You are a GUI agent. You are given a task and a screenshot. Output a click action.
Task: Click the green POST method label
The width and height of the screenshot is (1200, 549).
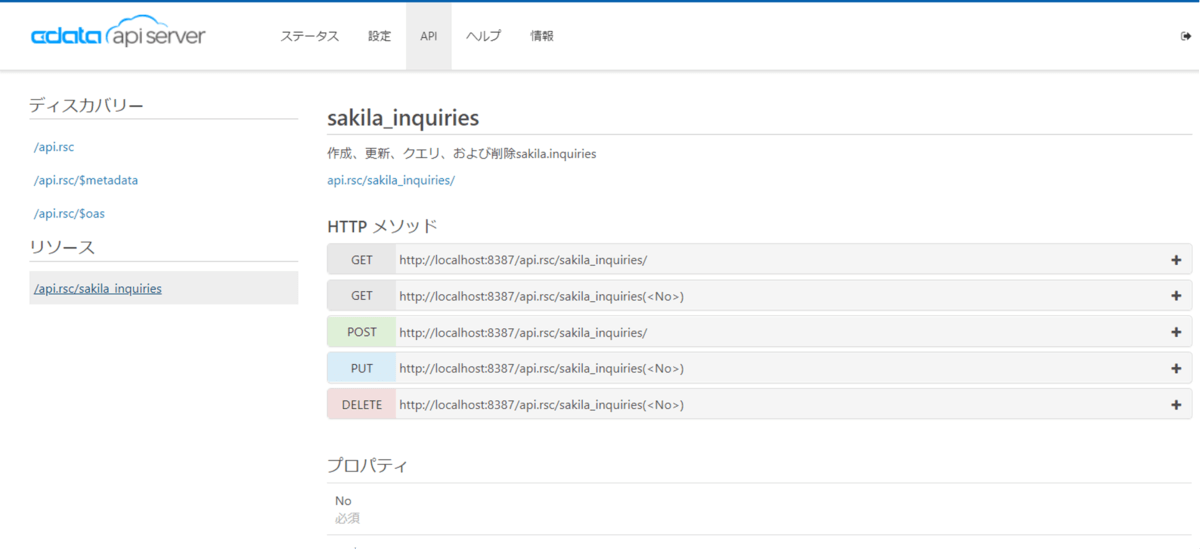click(x=362, y=332)
